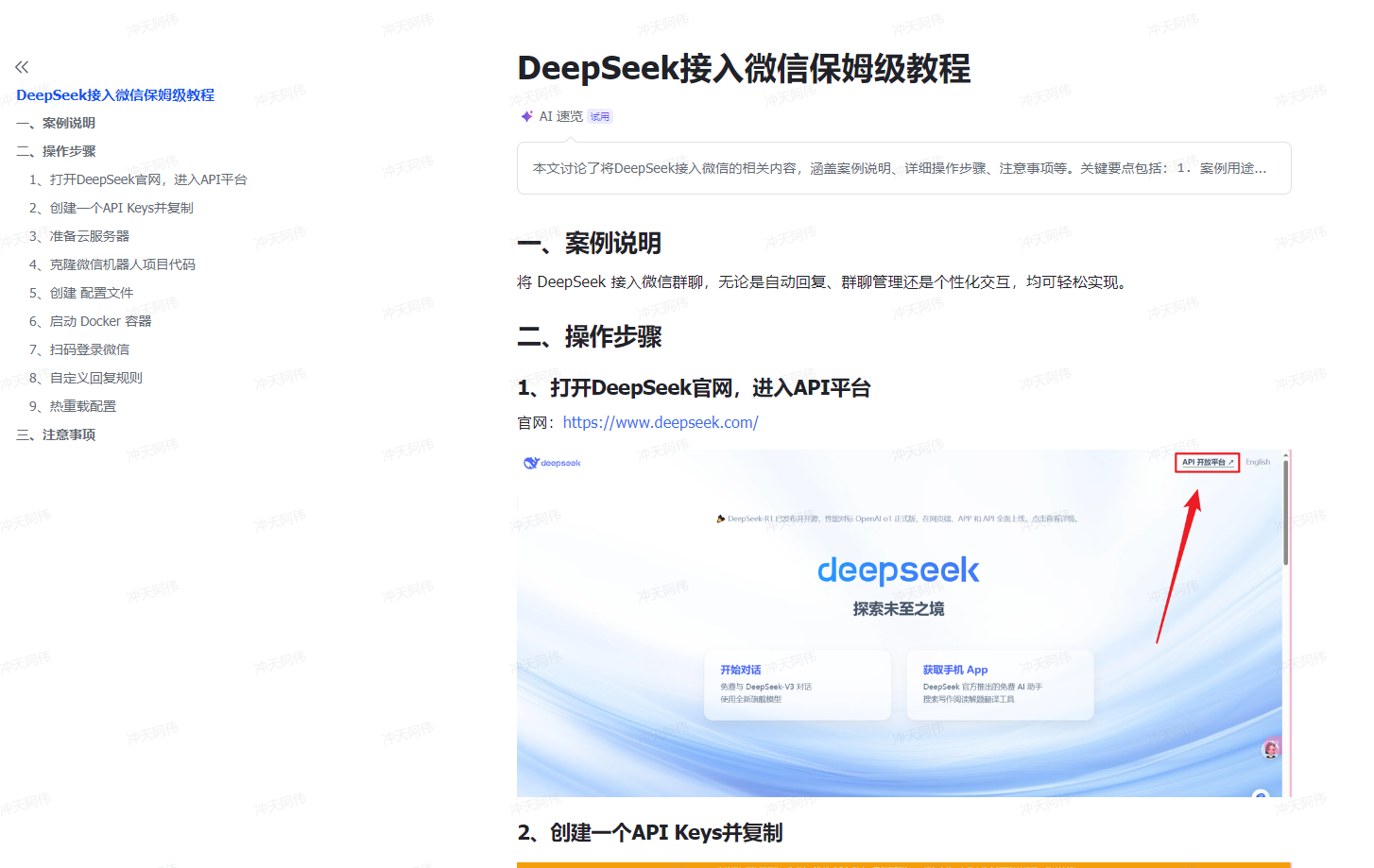This screenshot has height=868, width=1374.
Task: Collapse the outline sidebar with double-chevron icon
Action: 22,67
